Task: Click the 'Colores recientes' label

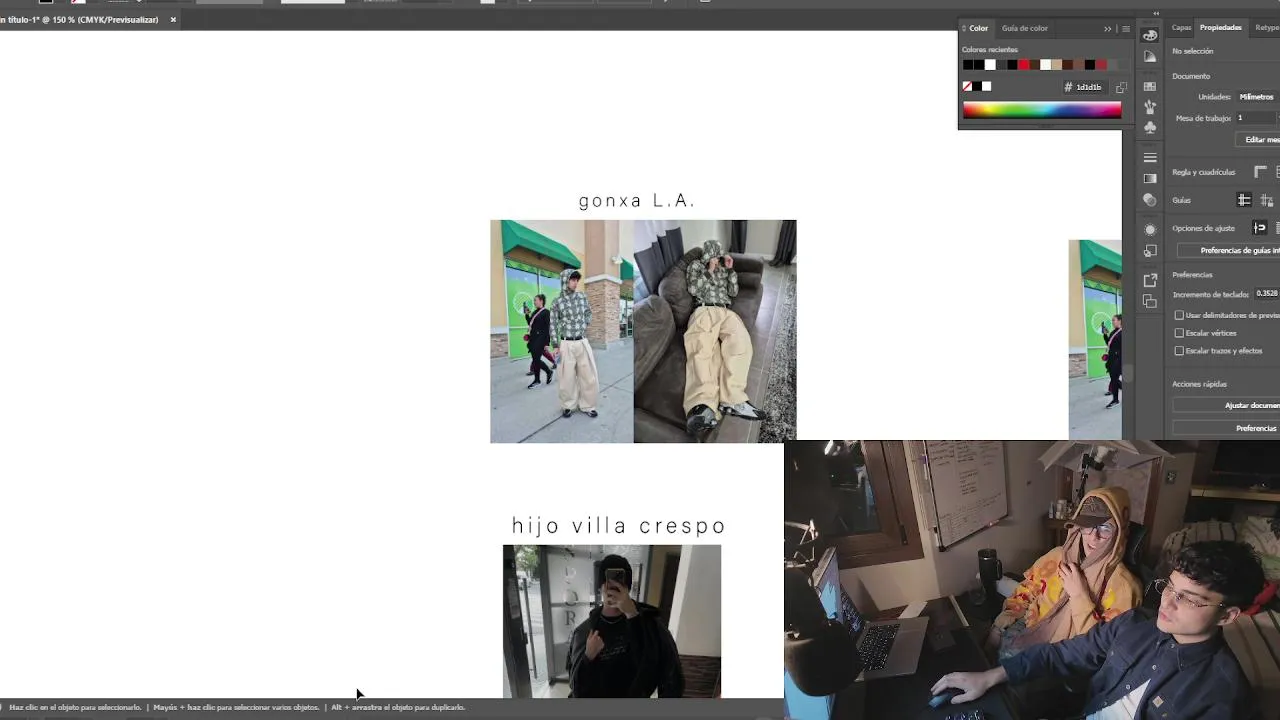Action: click(990, 50)
